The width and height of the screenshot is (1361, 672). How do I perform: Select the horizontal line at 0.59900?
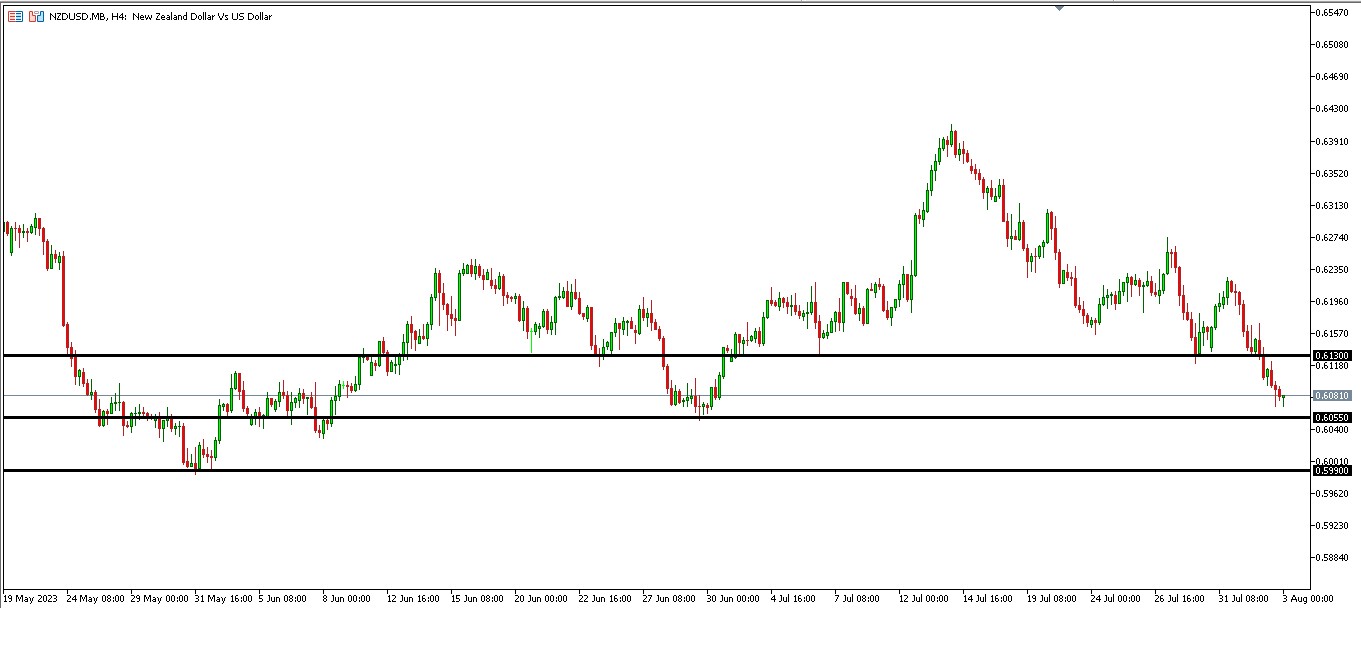(655, 470)
